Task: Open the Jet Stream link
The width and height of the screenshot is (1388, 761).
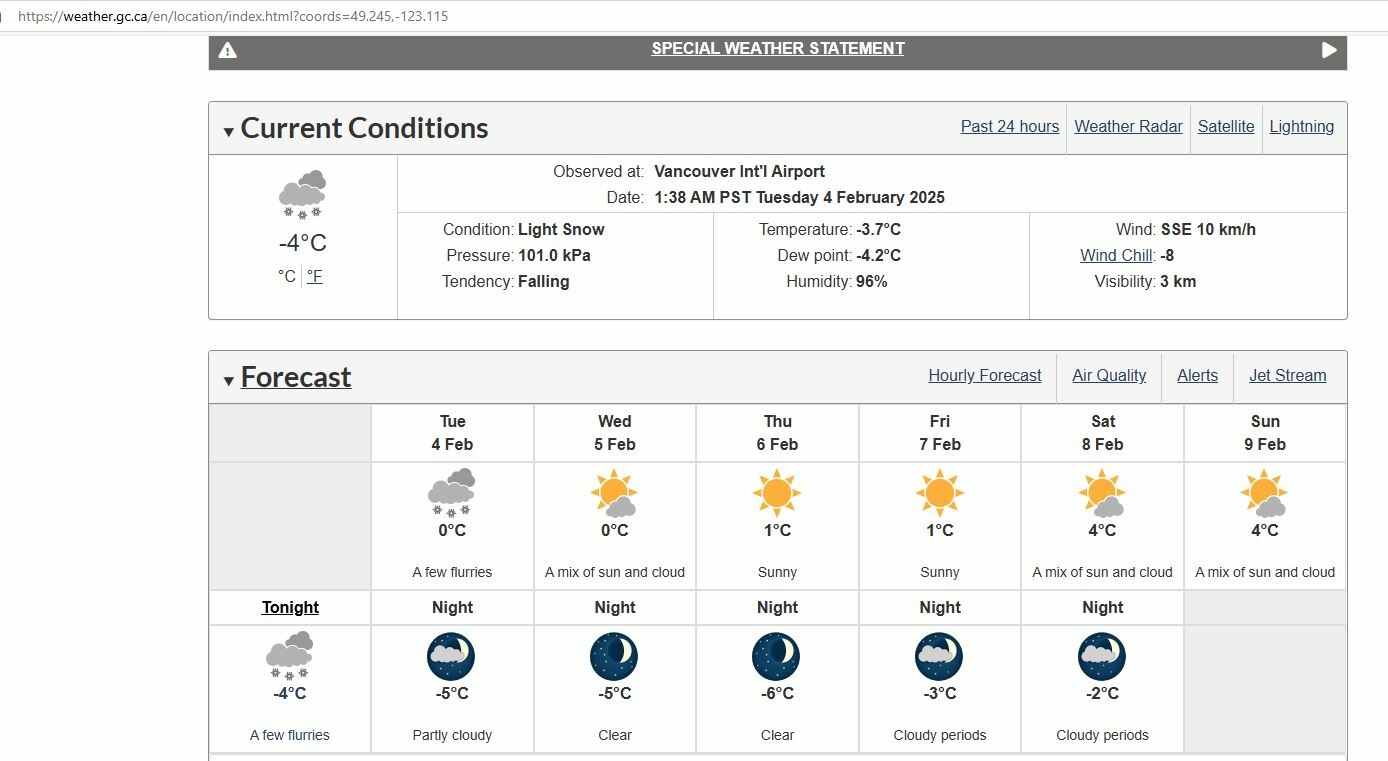Action: [1288, 375]
